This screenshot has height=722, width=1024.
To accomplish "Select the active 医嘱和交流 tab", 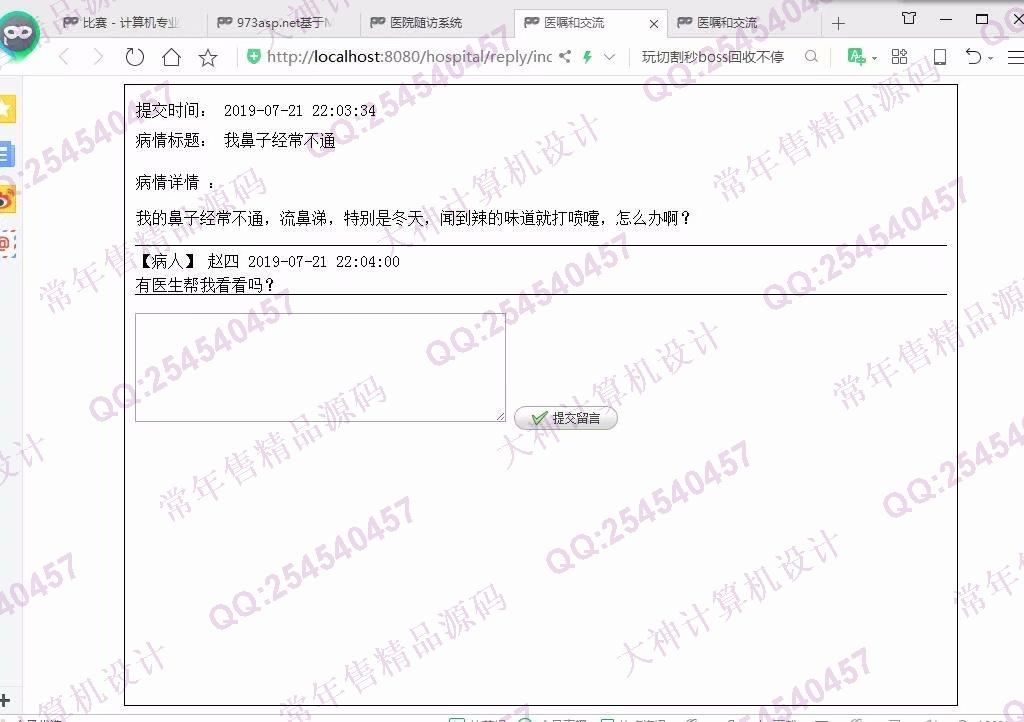I will (x=590, y=23).
